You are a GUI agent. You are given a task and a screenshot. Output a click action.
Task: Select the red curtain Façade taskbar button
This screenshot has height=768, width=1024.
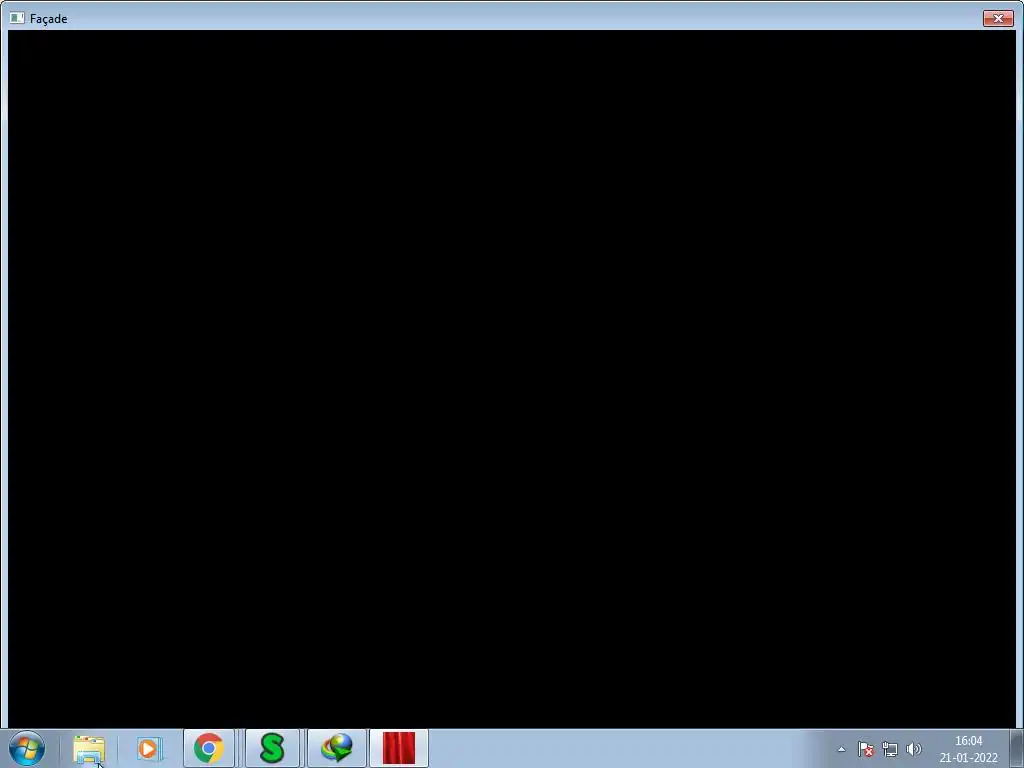(x=399, y=748)
